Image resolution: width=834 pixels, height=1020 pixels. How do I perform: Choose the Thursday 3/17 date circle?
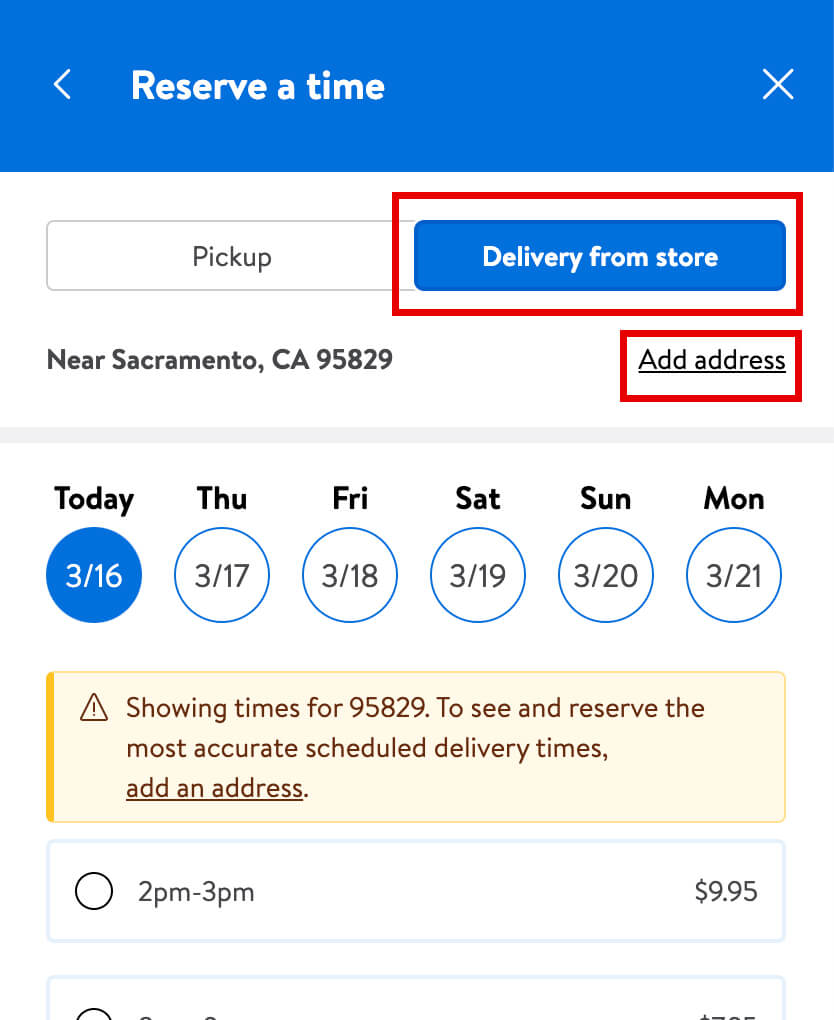[x=222, y=575]
